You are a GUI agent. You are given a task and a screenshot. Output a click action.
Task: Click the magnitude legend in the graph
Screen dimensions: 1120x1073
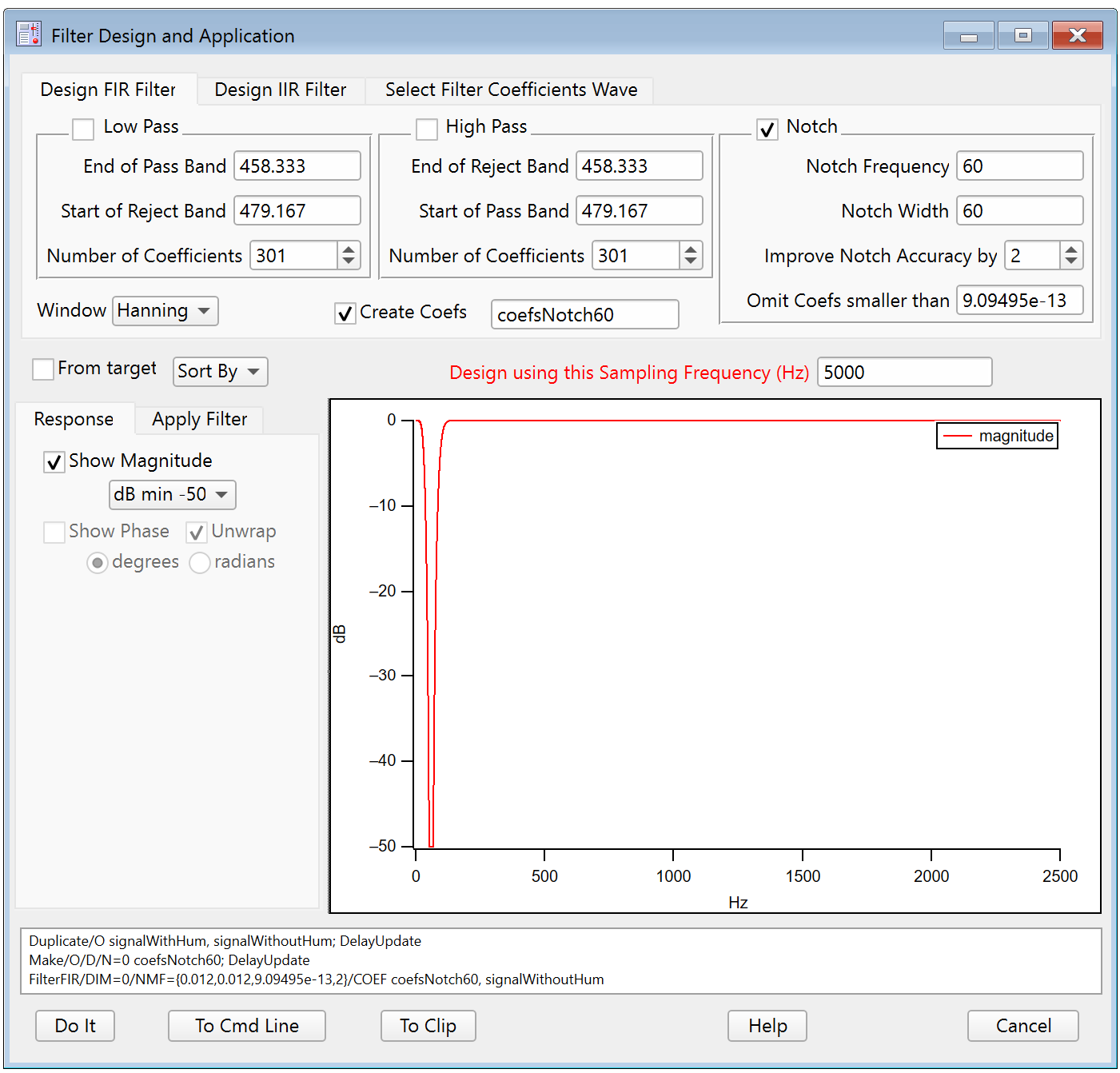[x=997, y=436]
